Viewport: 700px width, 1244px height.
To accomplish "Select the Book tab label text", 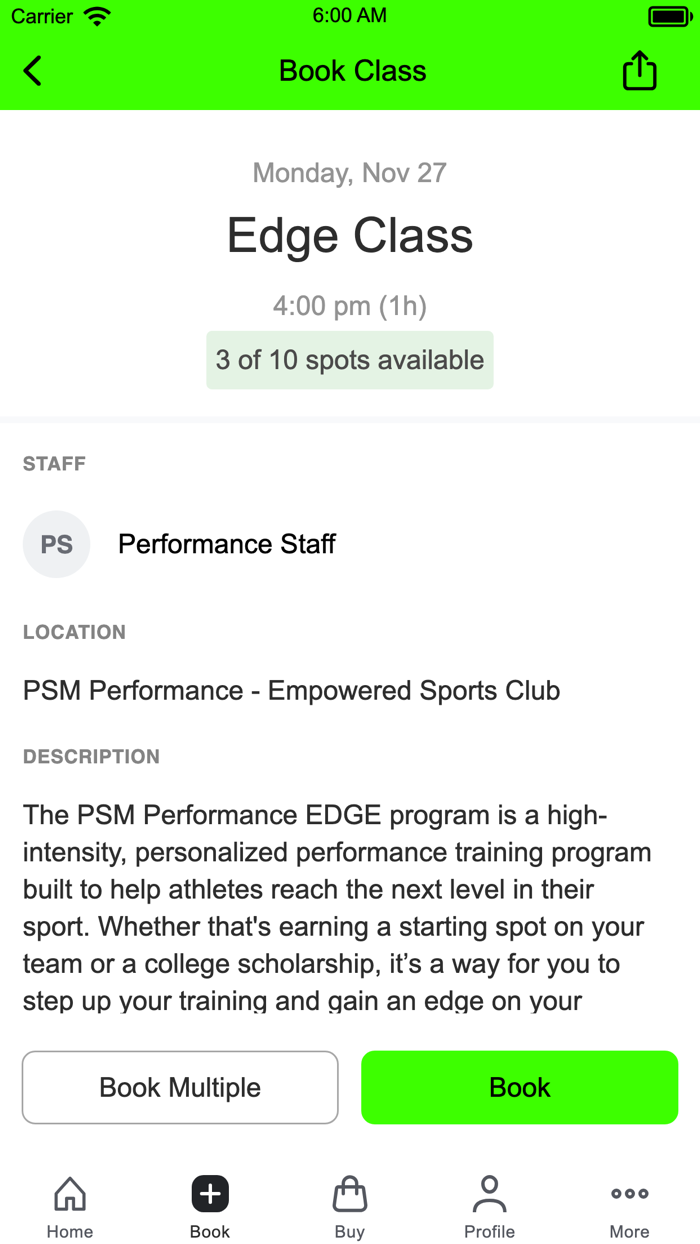I will point(209,1231).
